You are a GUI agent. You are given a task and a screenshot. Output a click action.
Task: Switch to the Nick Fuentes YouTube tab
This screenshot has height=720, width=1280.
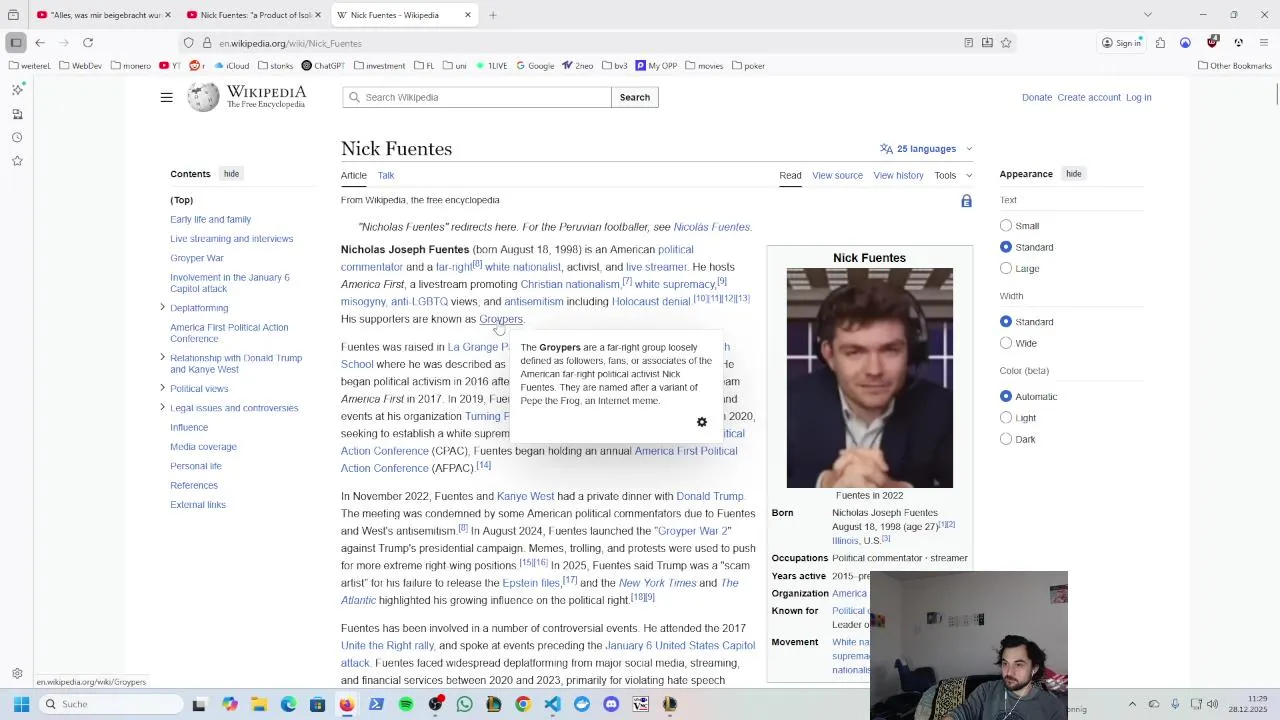(255, 15)
